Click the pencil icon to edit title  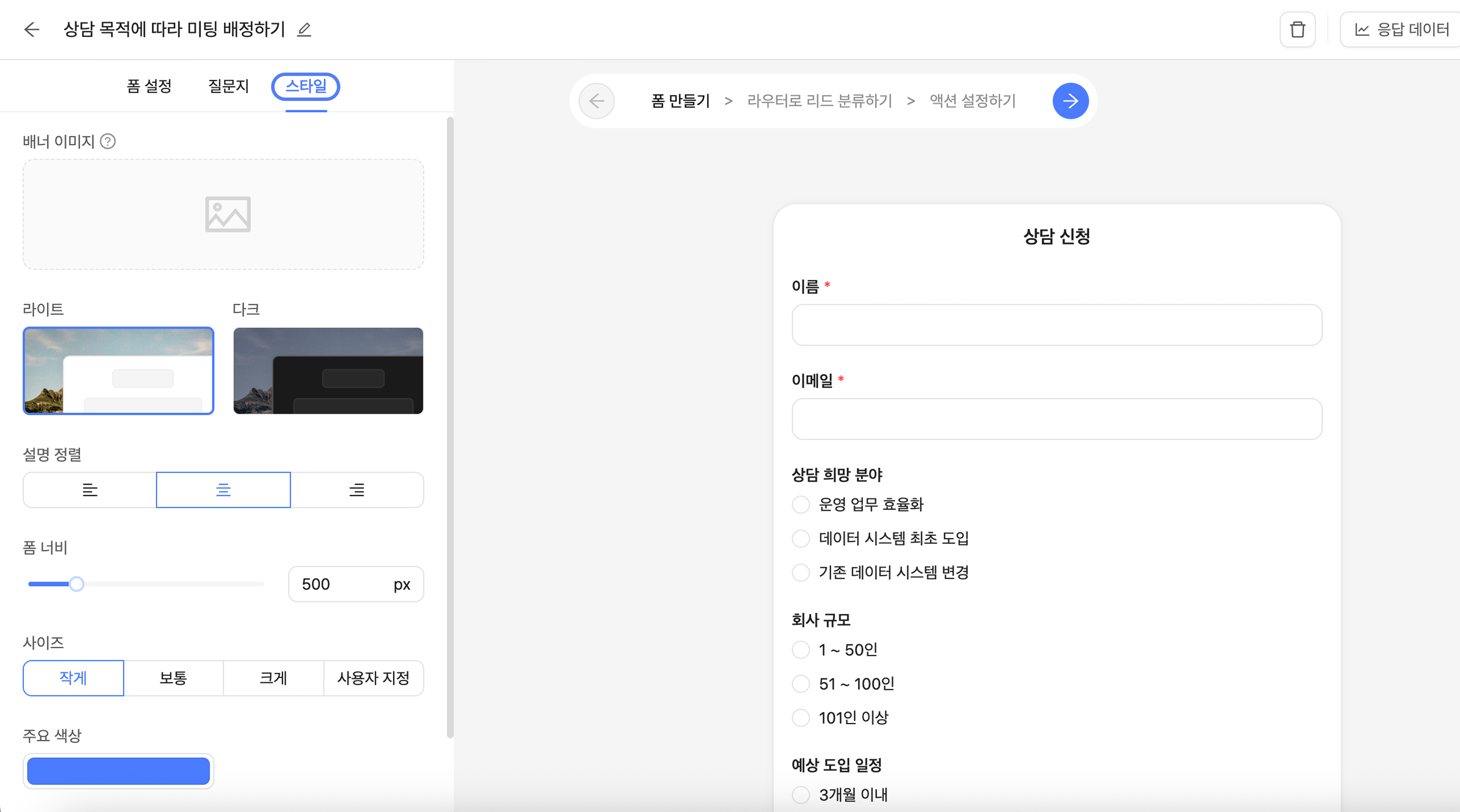304,29
